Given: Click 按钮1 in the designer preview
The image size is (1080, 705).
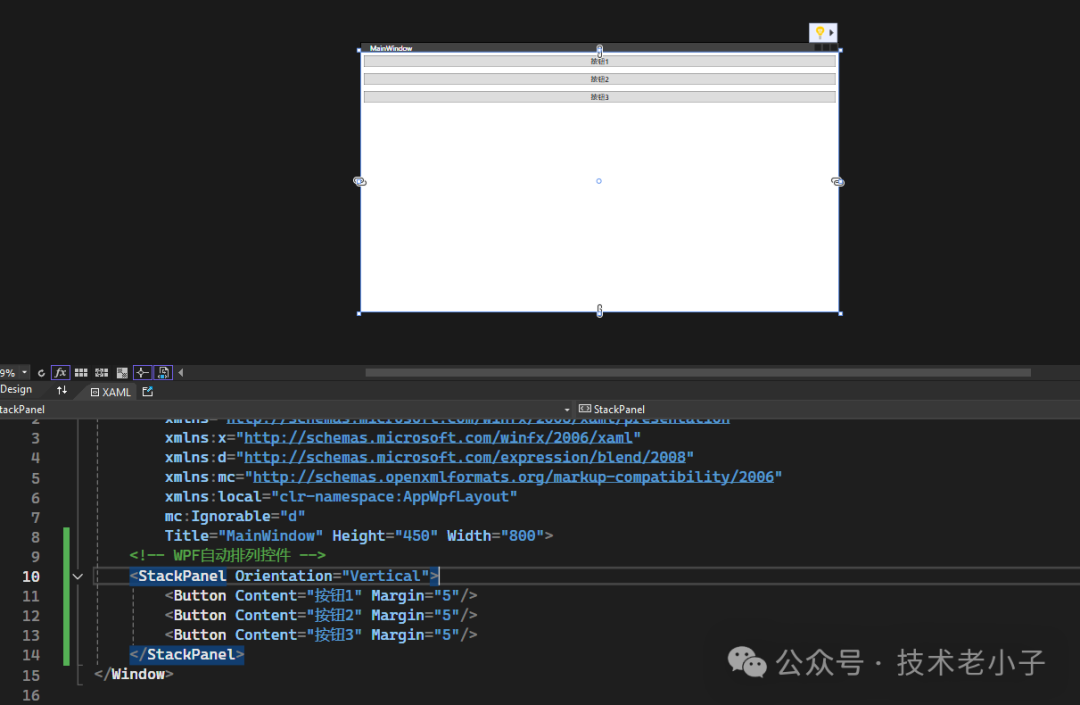Looking at the screenshot, I should (599, 62).
